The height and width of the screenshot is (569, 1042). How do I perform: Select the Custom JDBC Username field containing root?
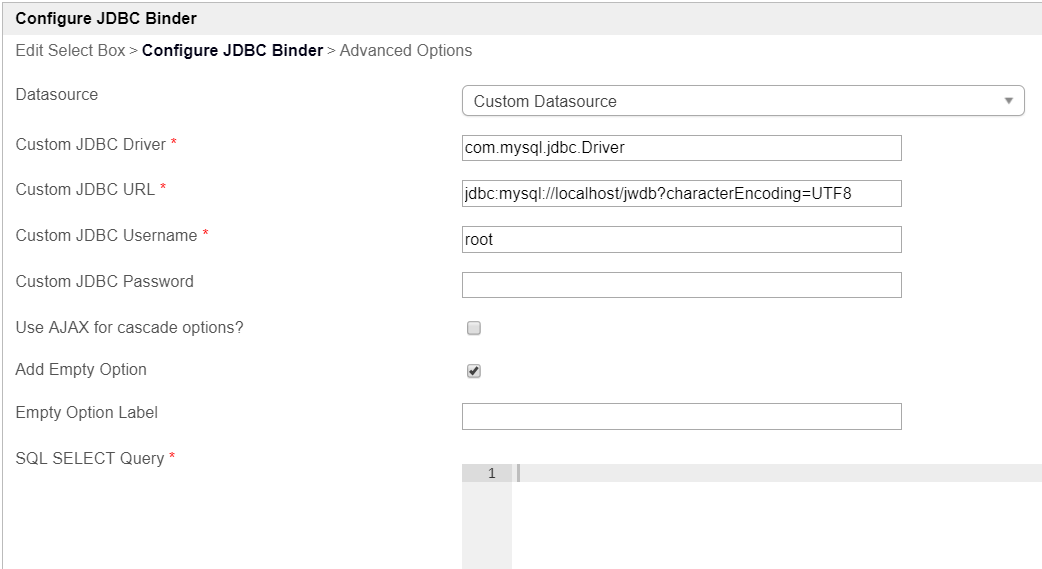coord(681,240)
